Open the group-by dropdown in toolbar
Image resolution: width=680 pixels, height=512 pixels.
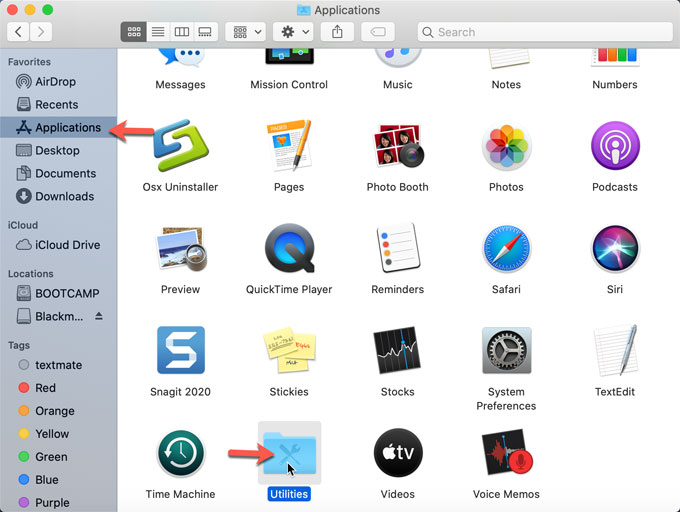click(x=245, y=32)
